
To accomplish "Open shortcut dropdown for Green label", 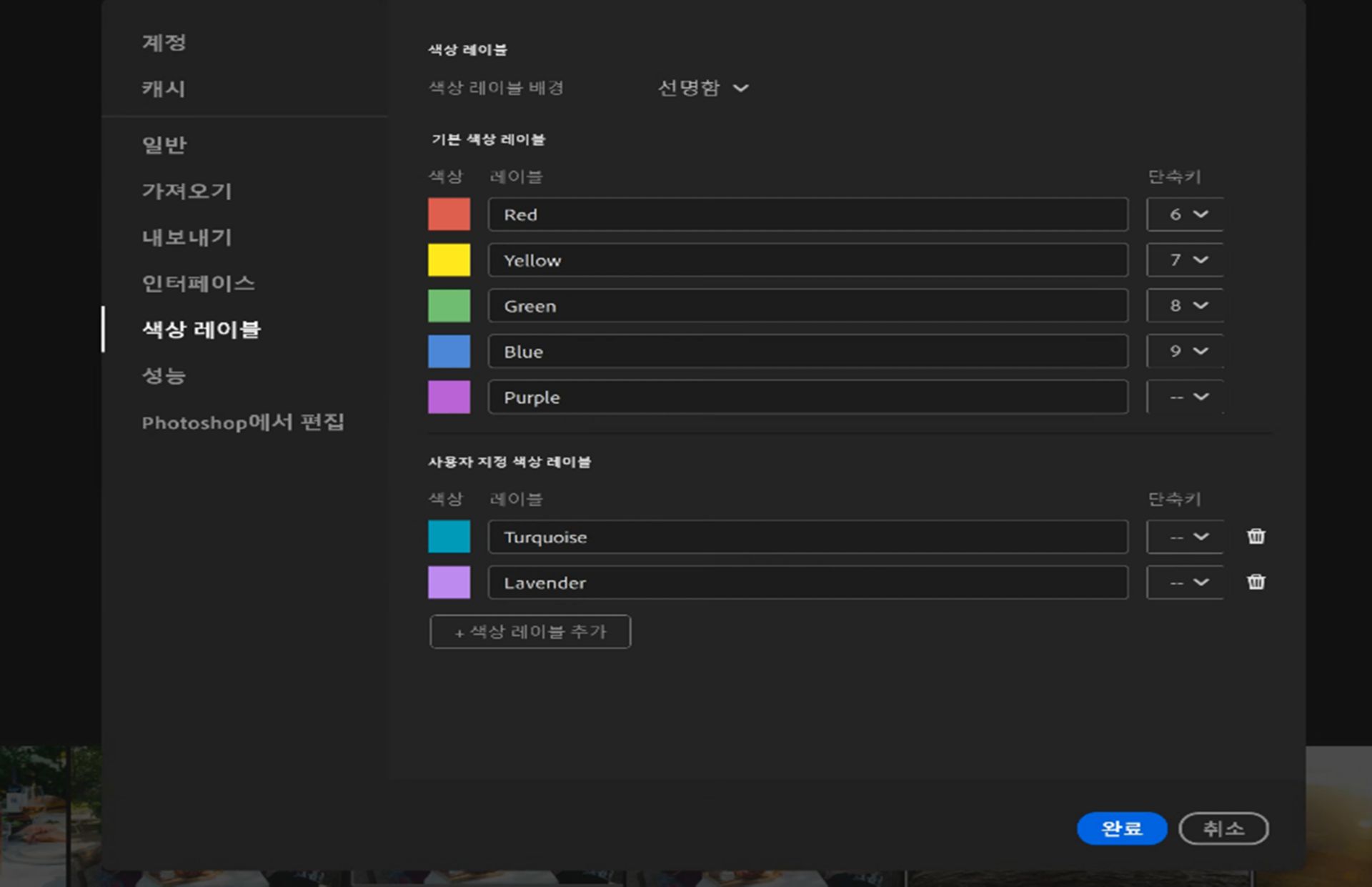I will 1185,306.
